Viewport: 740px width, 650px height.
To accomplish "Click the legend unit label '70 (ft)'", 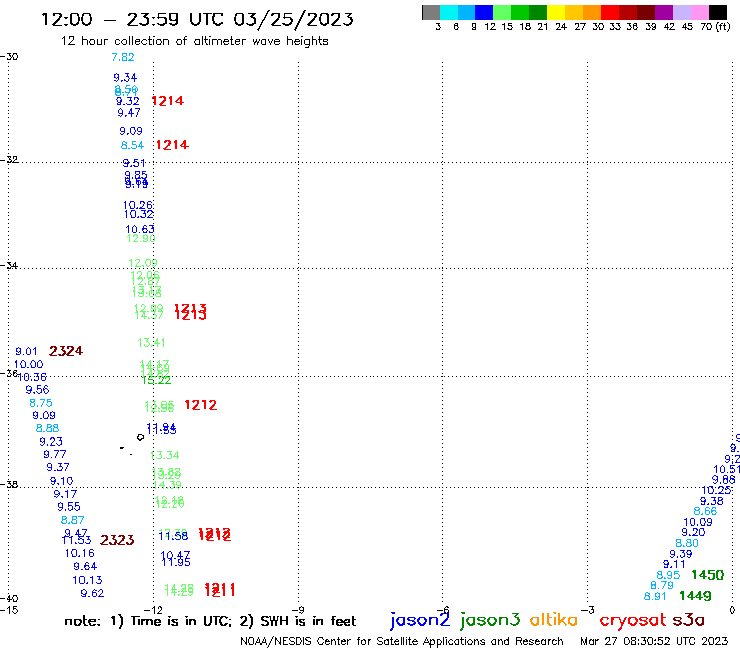I will [x=715, y=27].
